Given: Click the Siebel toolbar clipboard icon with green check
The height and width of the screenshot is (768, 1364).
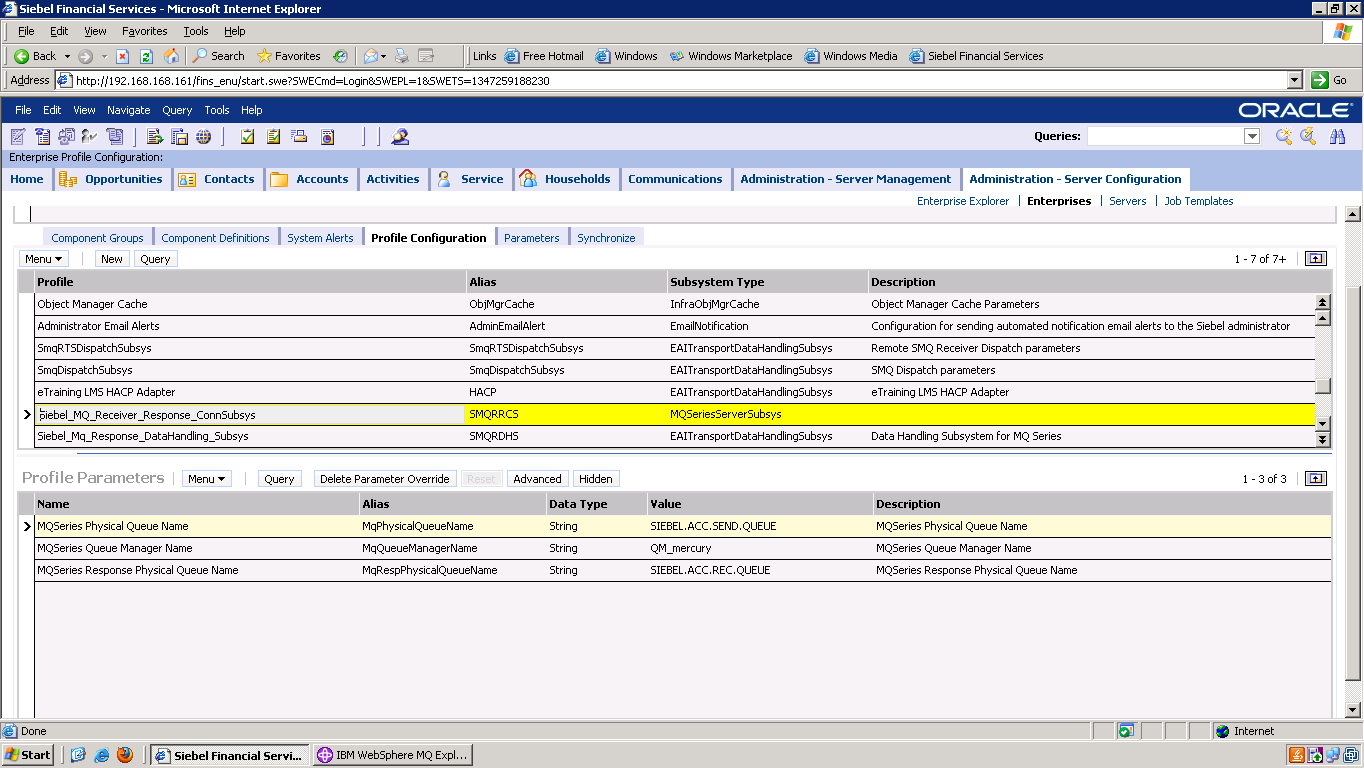Looking at the screenshot, I should coord(247,137).
